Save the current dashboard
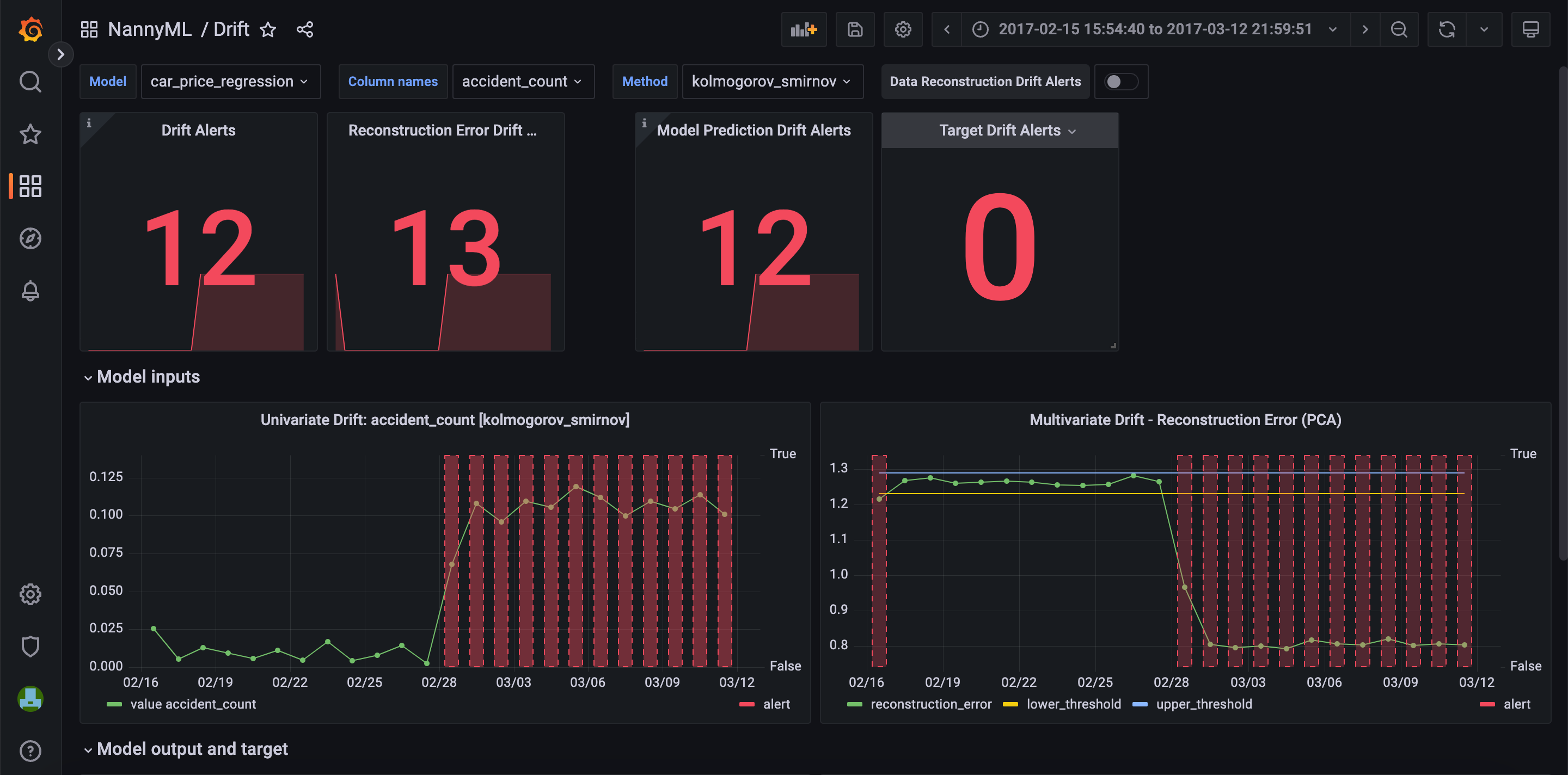 pos(855,29)
